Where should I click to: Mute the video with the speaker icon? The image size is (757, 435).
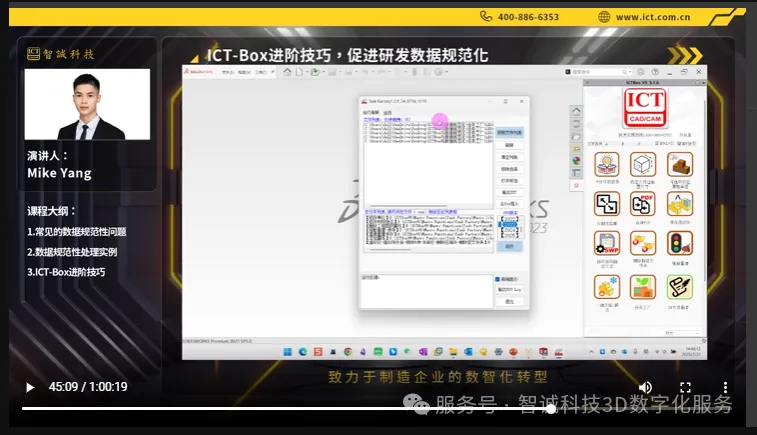[645, 387]
